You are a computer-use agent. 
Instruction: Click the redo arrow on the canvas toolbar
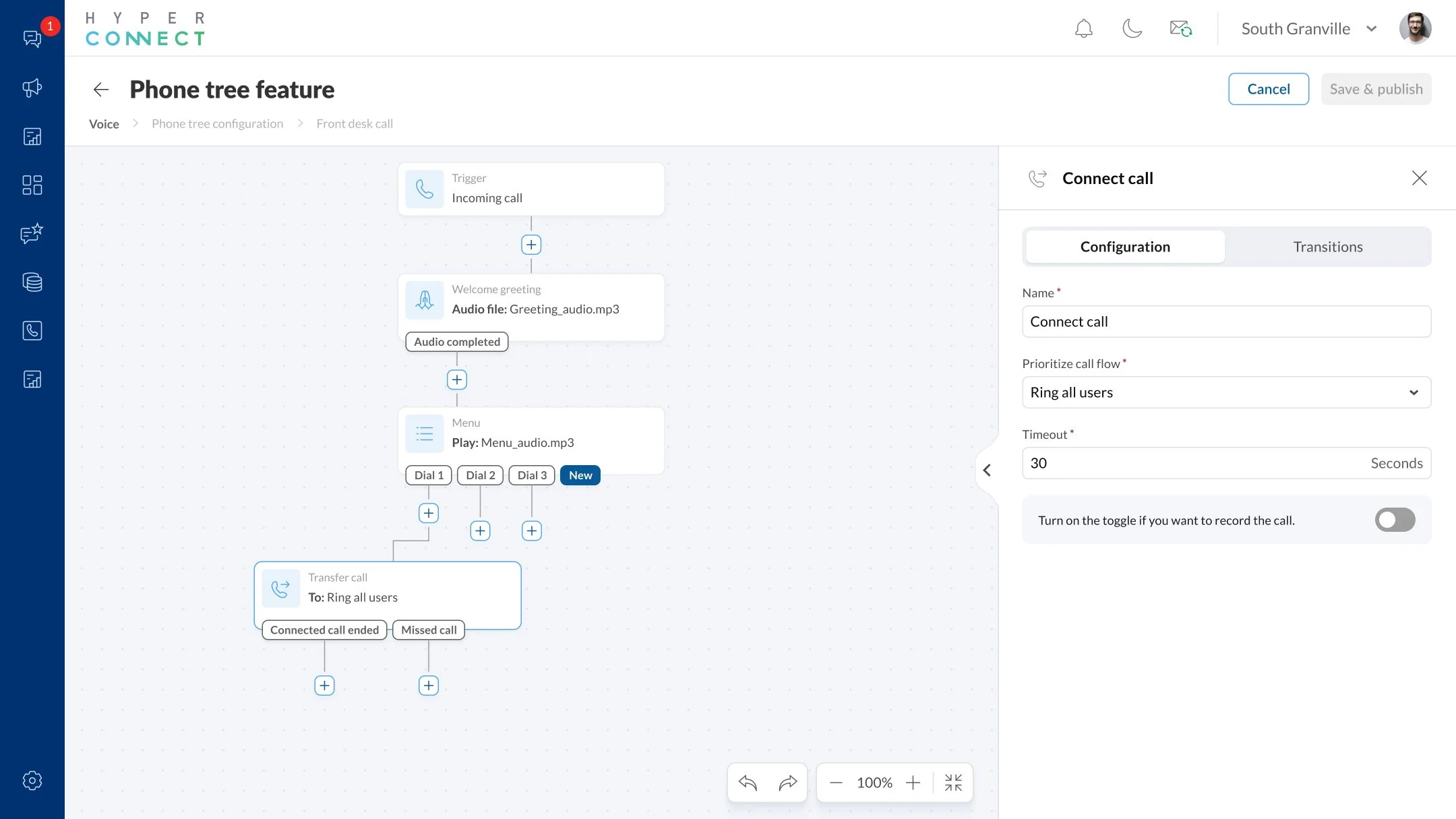(787, 783)
